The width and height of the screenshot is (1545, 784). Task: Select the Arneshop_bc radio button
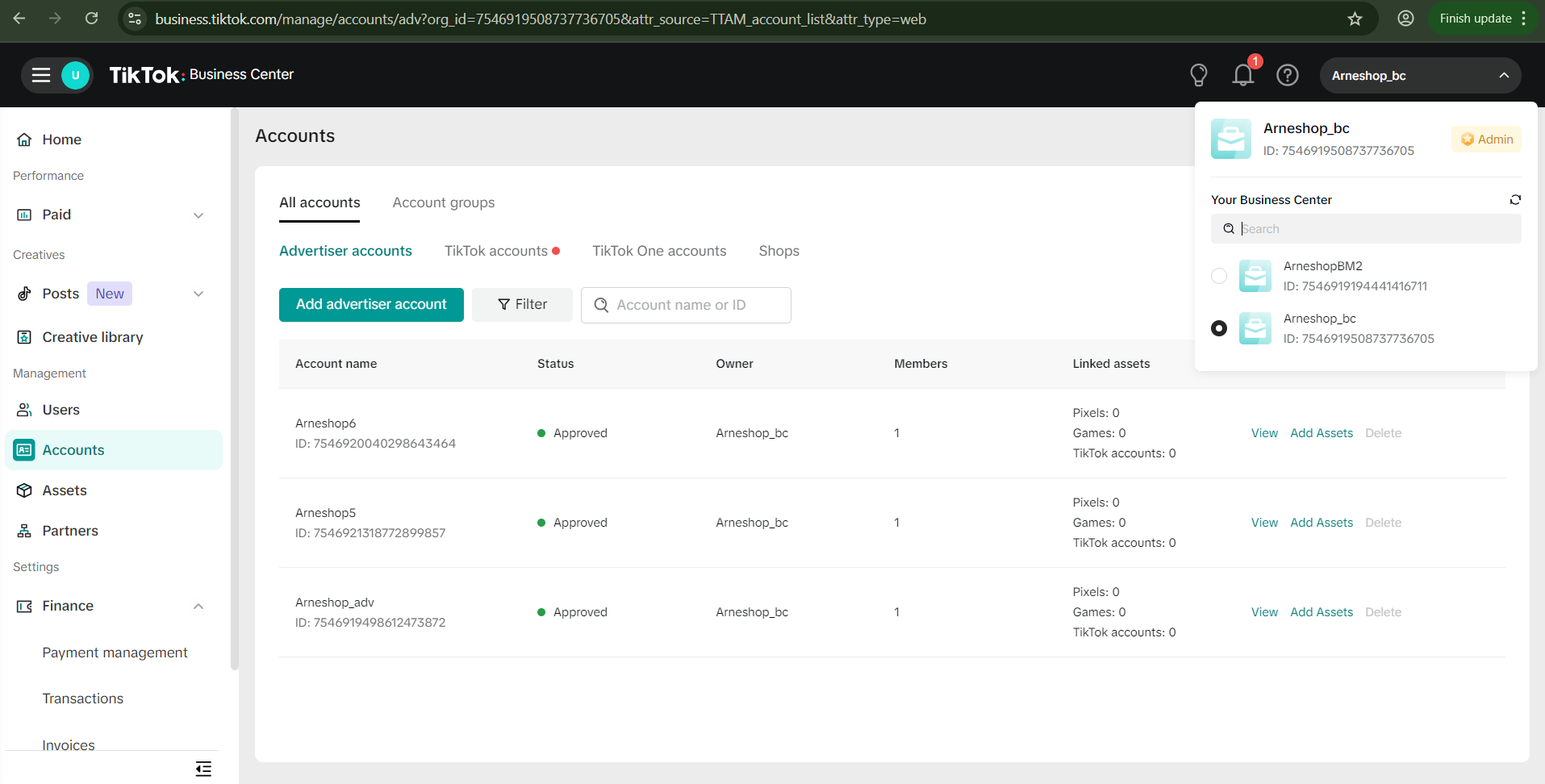1218,328
